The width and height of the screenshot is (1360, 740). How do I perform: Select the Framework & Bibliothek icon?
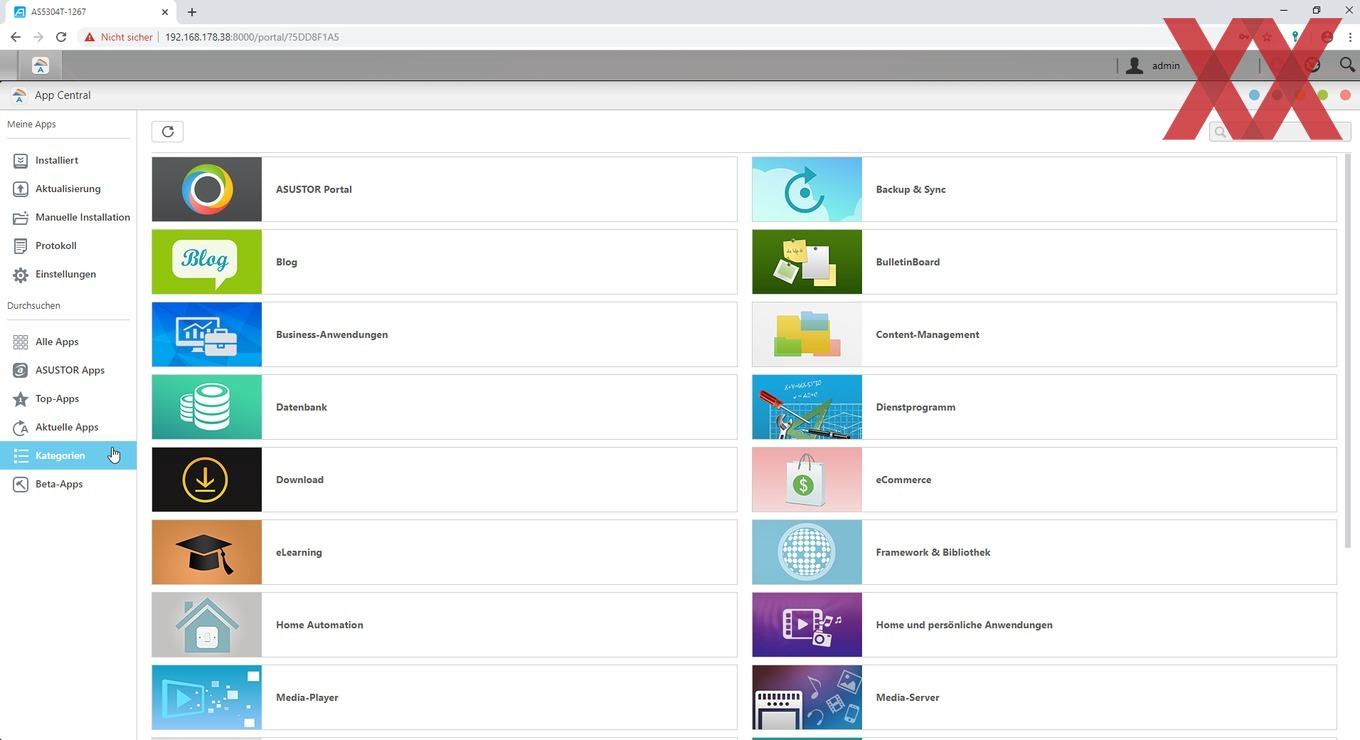(x=807, y=552)
